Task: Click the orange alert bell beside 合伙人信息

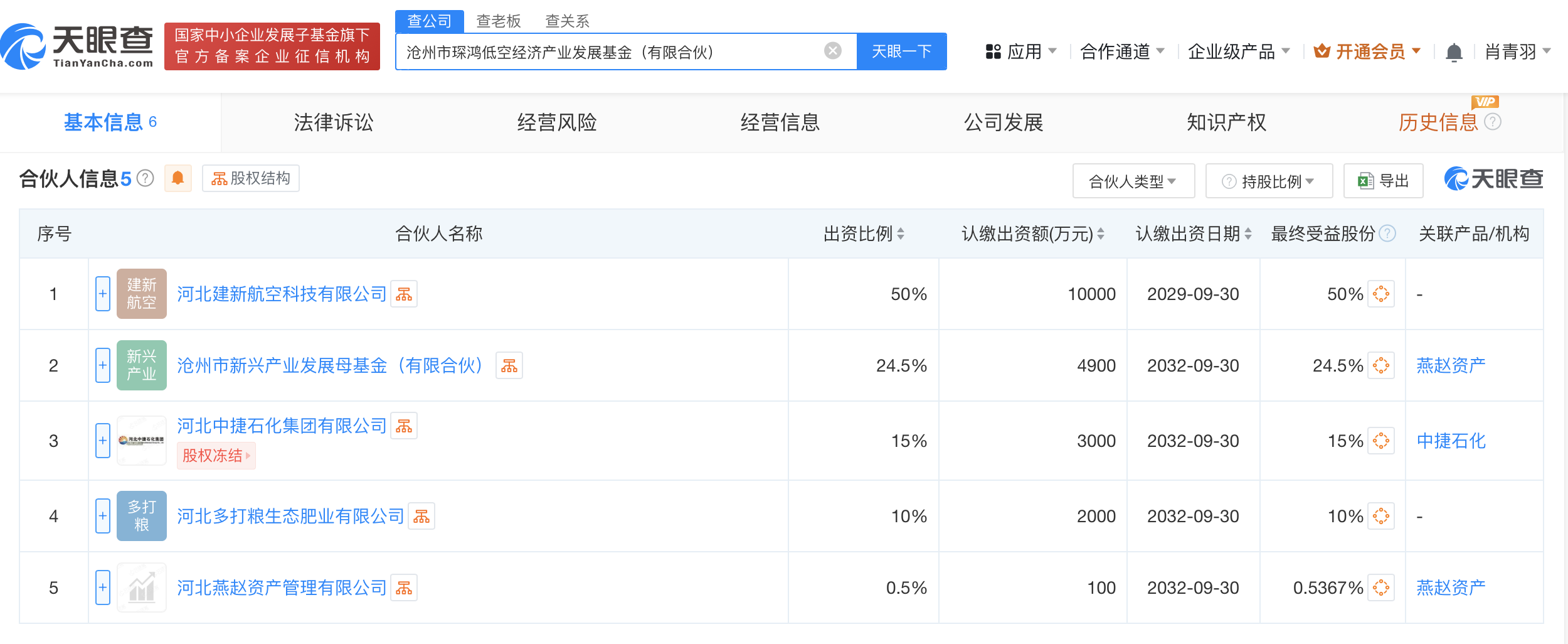Action: click(177, 179)
